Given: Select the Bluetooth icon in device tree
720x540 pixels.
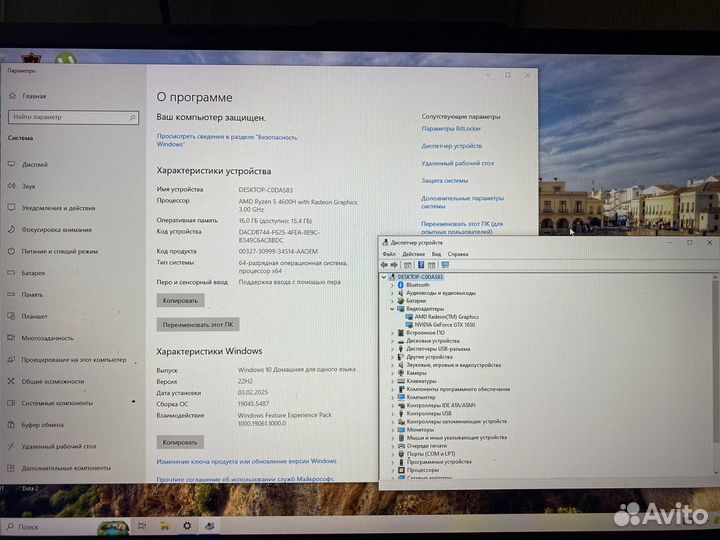Looking at the screenshot, I should (400, 285).
